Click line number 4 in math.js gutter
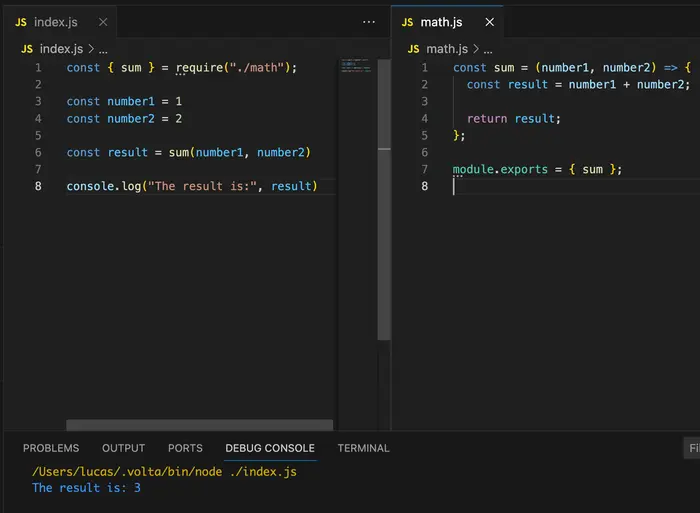 425,119
